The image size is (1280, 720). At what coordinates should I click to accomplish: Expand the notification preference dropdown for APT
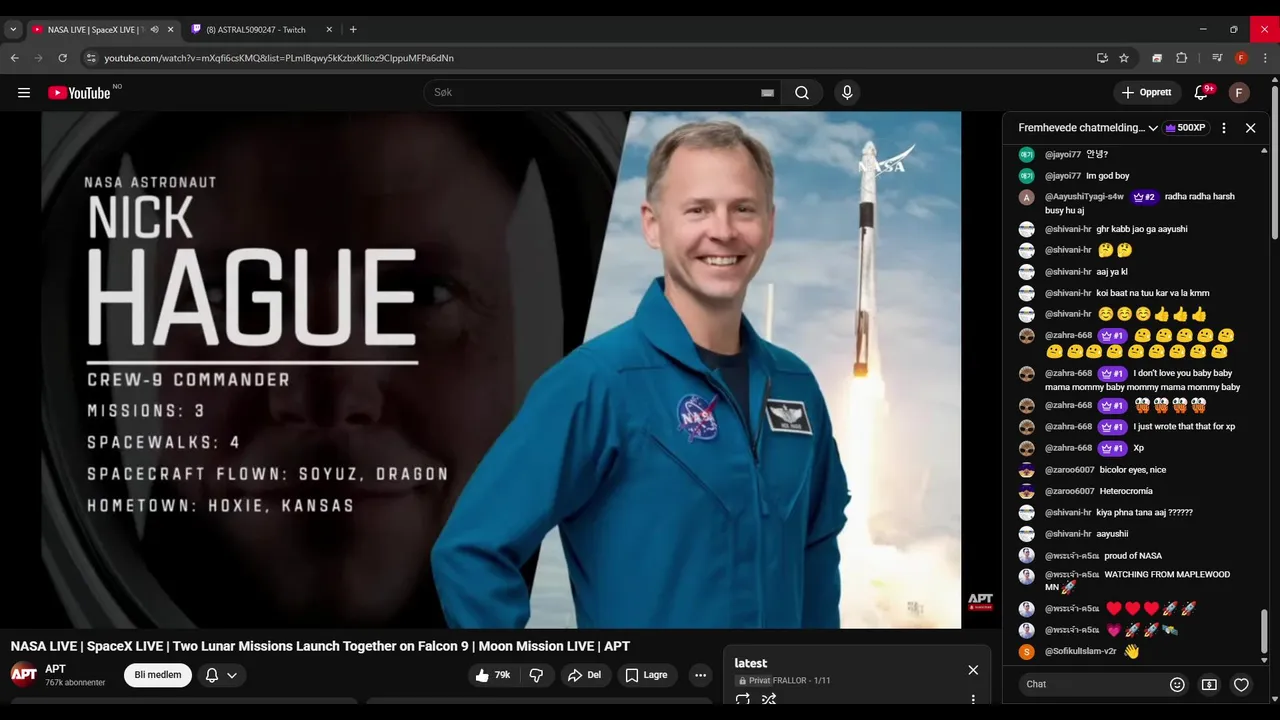232,675
